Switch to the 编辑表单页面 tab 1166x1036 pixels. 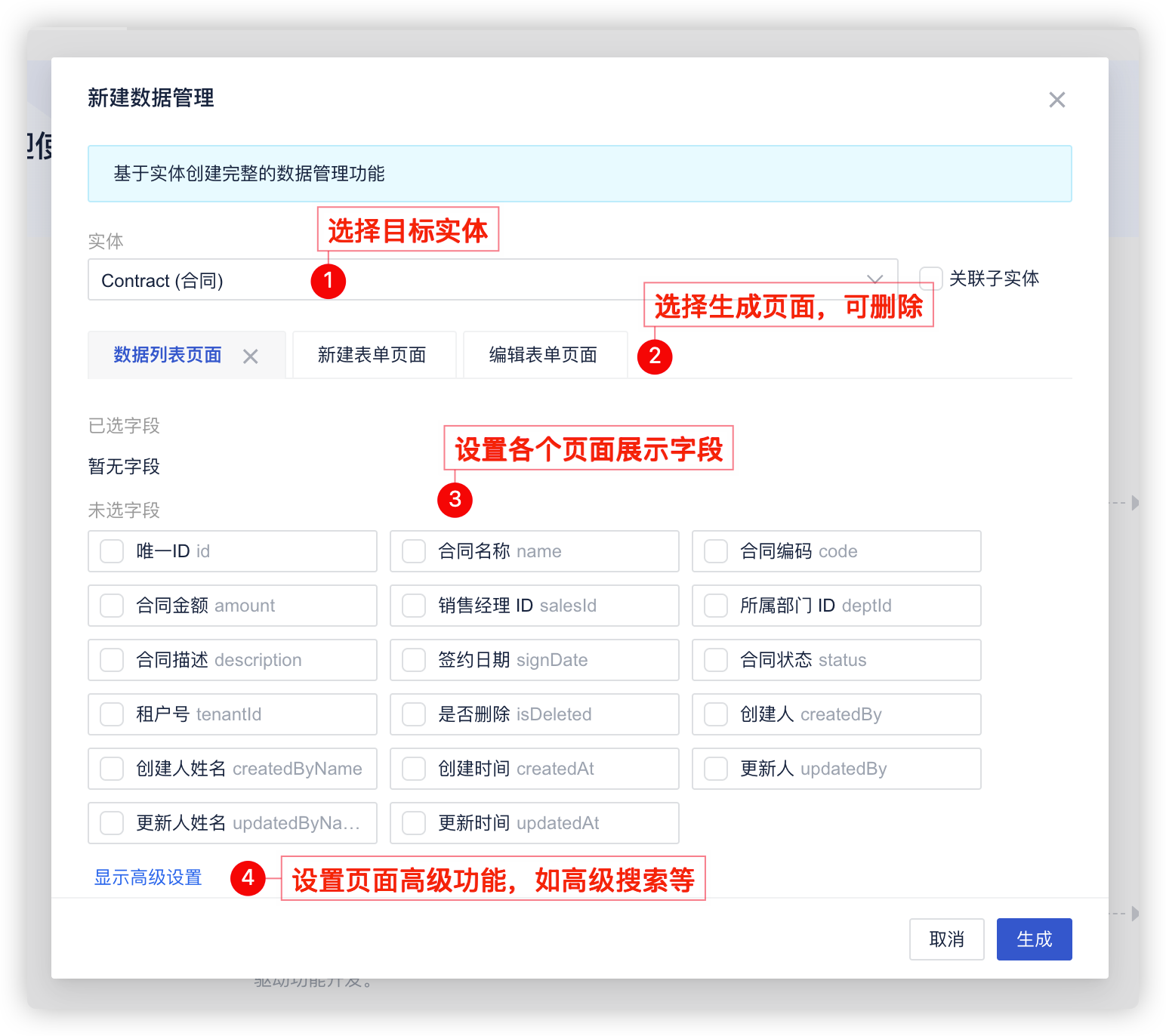point(544,354)
